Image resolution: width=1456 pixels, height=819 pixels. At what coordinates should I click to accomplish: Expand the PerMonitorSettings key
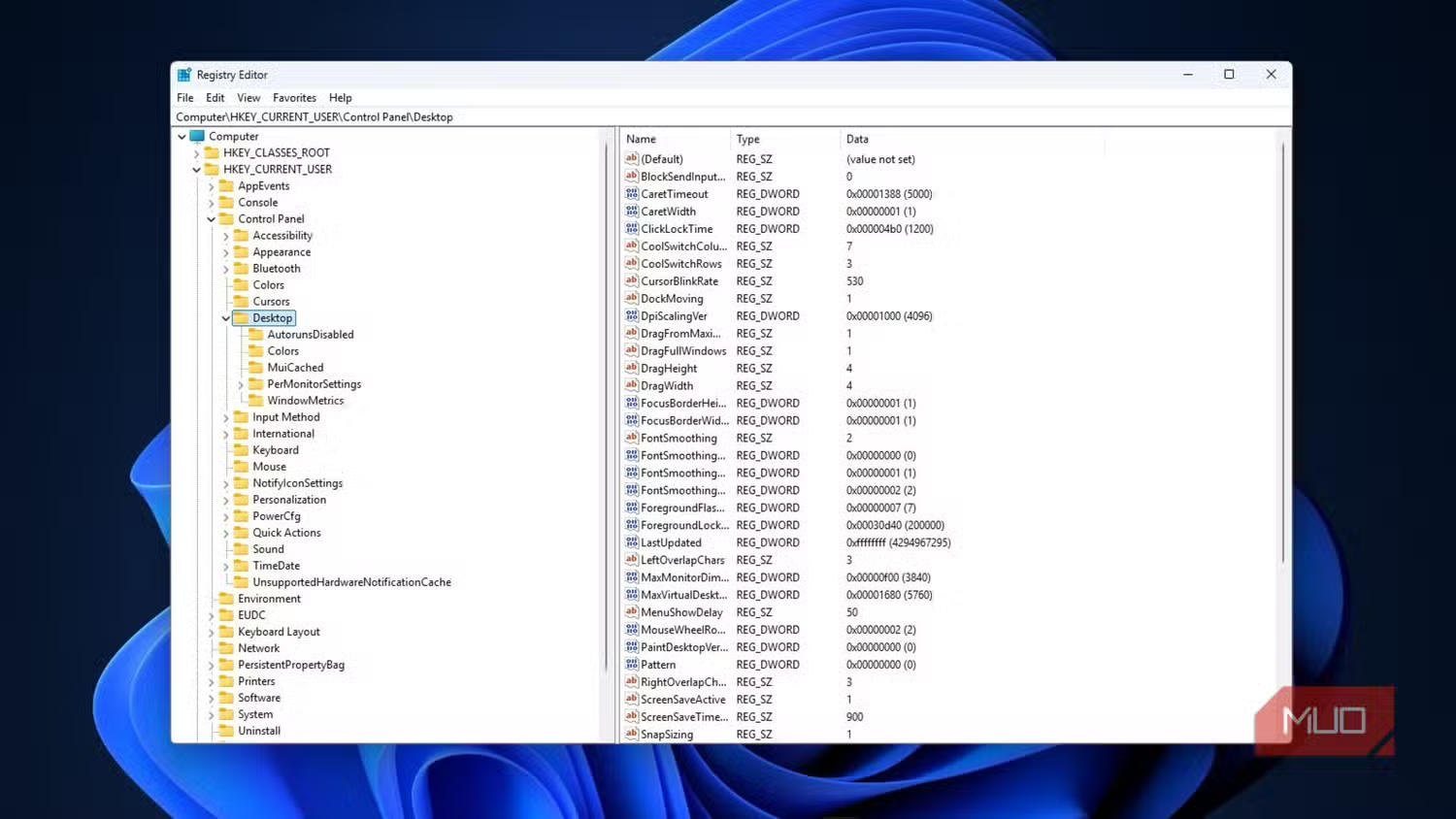click(241, 385)
